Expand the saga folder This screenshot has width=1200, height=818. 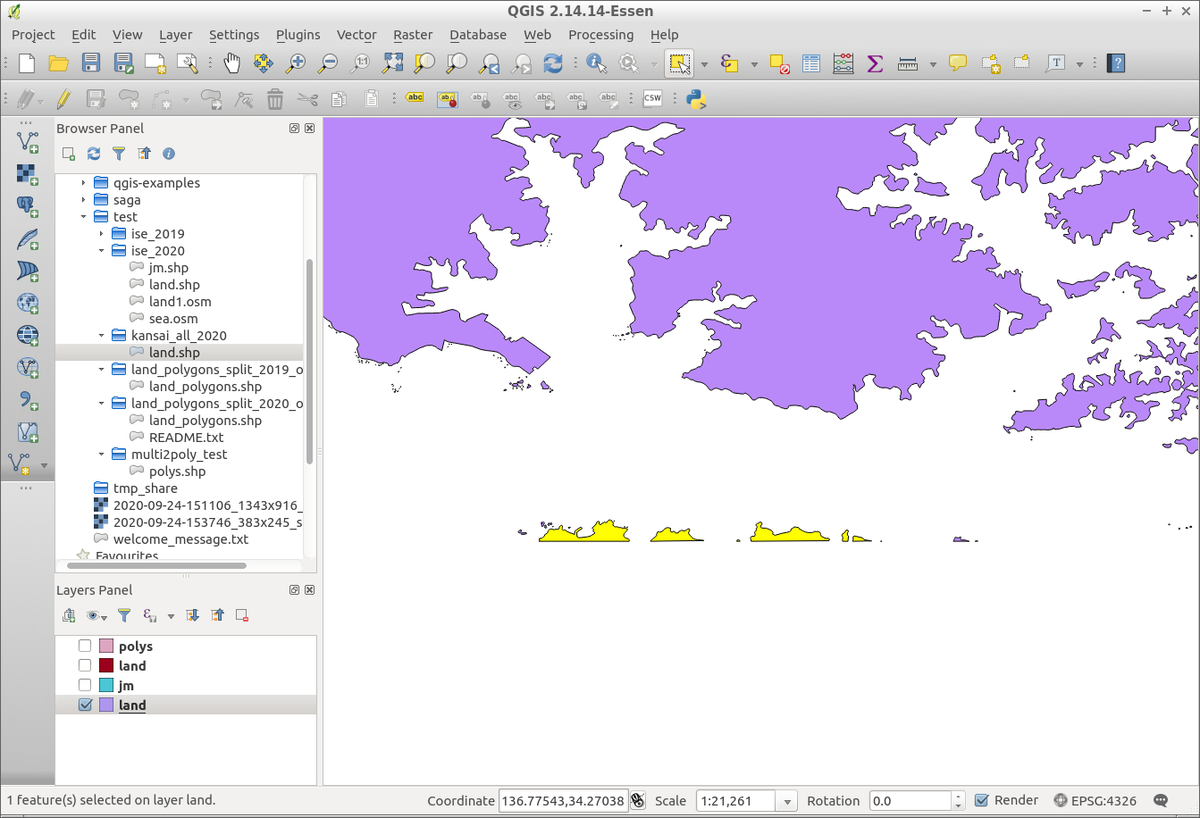(x=84, y=200)
